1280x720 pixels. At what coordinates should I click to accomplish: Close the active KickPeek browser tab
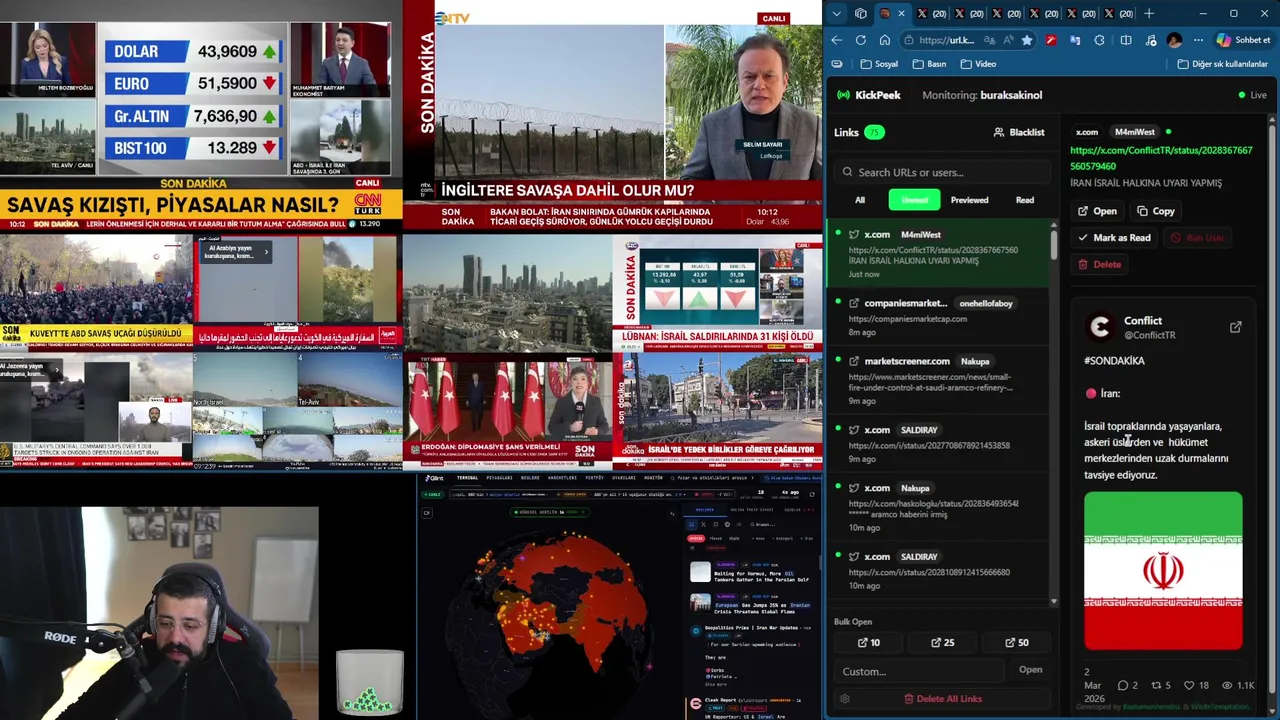click(x=901, y=13)
